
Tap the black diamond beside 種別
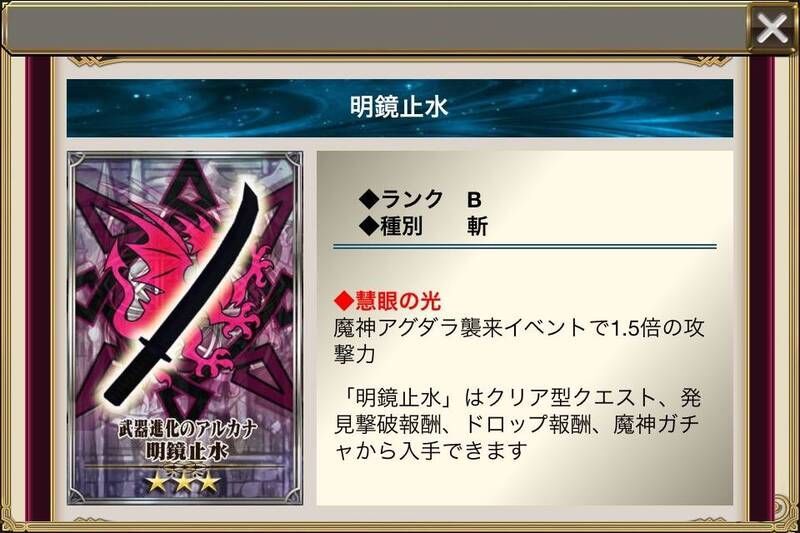pyautogui.click(x=368, y=225)
